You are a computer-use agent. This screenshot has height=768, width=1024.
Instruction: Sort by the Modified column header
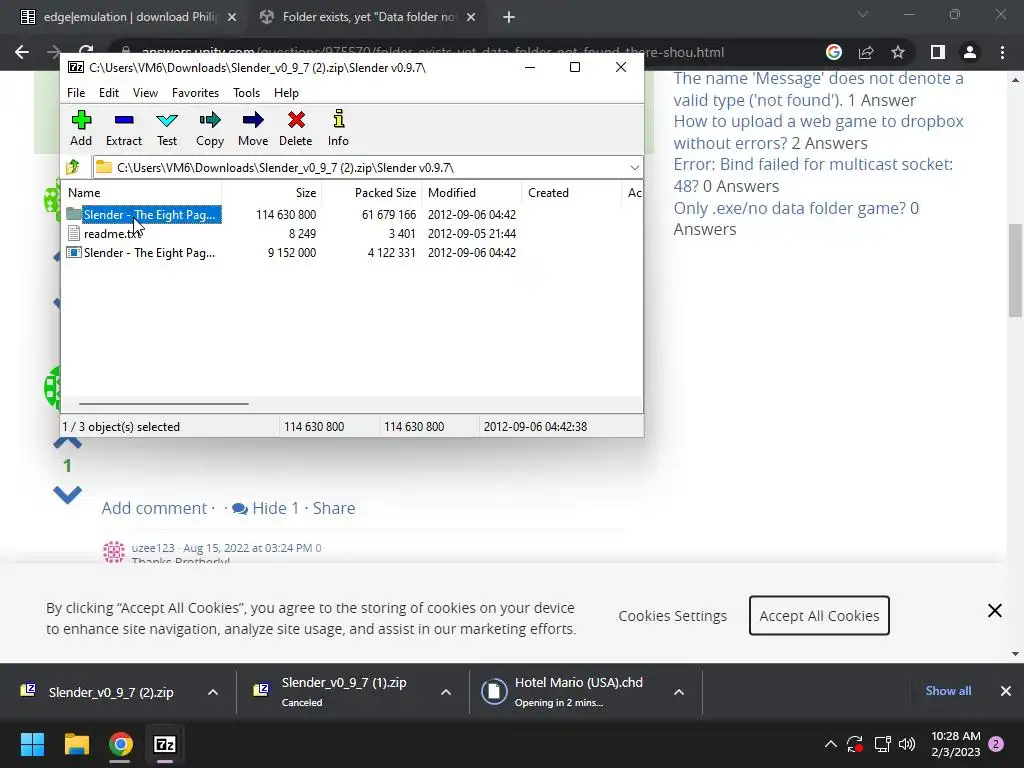point(470,193)
